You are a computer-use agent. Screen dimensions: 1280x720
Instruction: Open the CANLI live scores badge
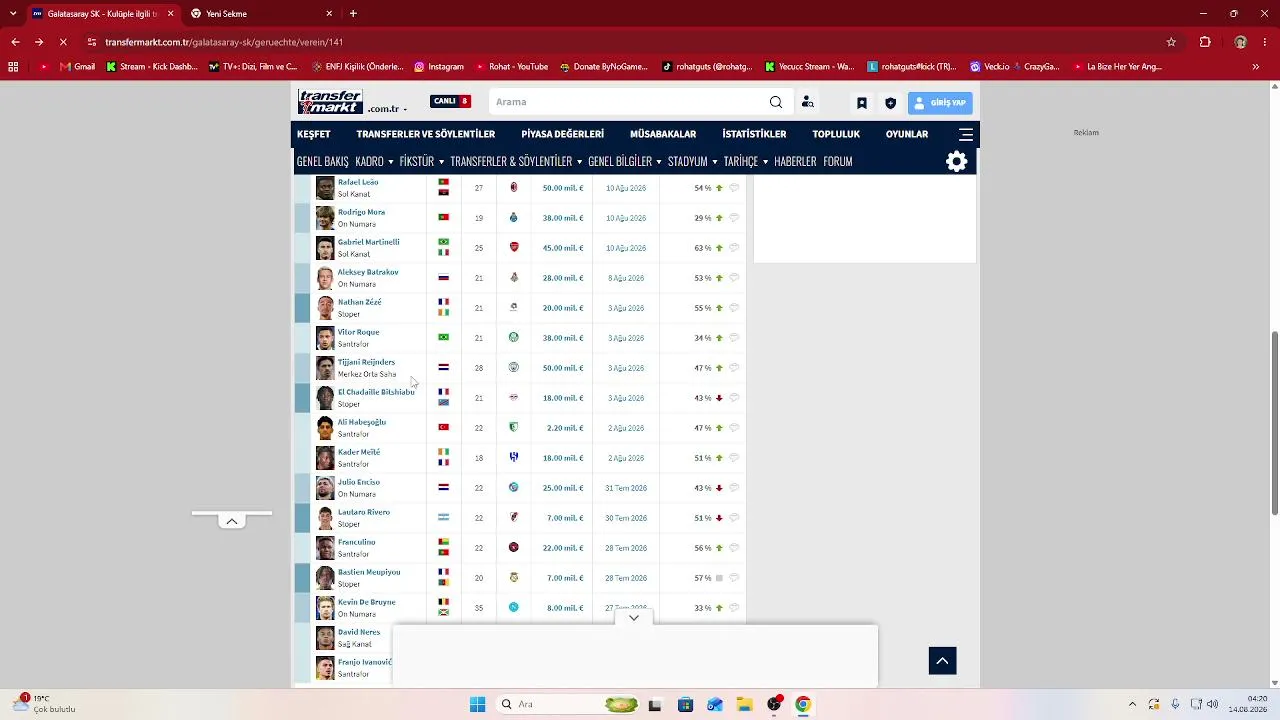click(x=450, y=101)
